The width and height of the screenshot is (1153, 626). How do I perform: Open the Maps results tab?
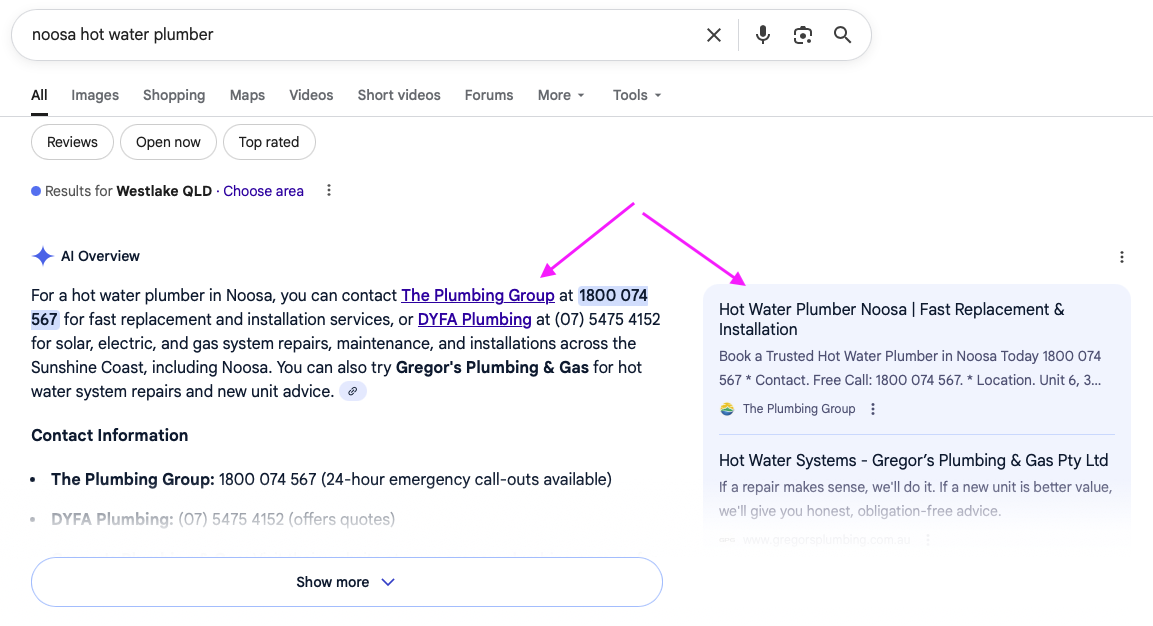[246, 95]
